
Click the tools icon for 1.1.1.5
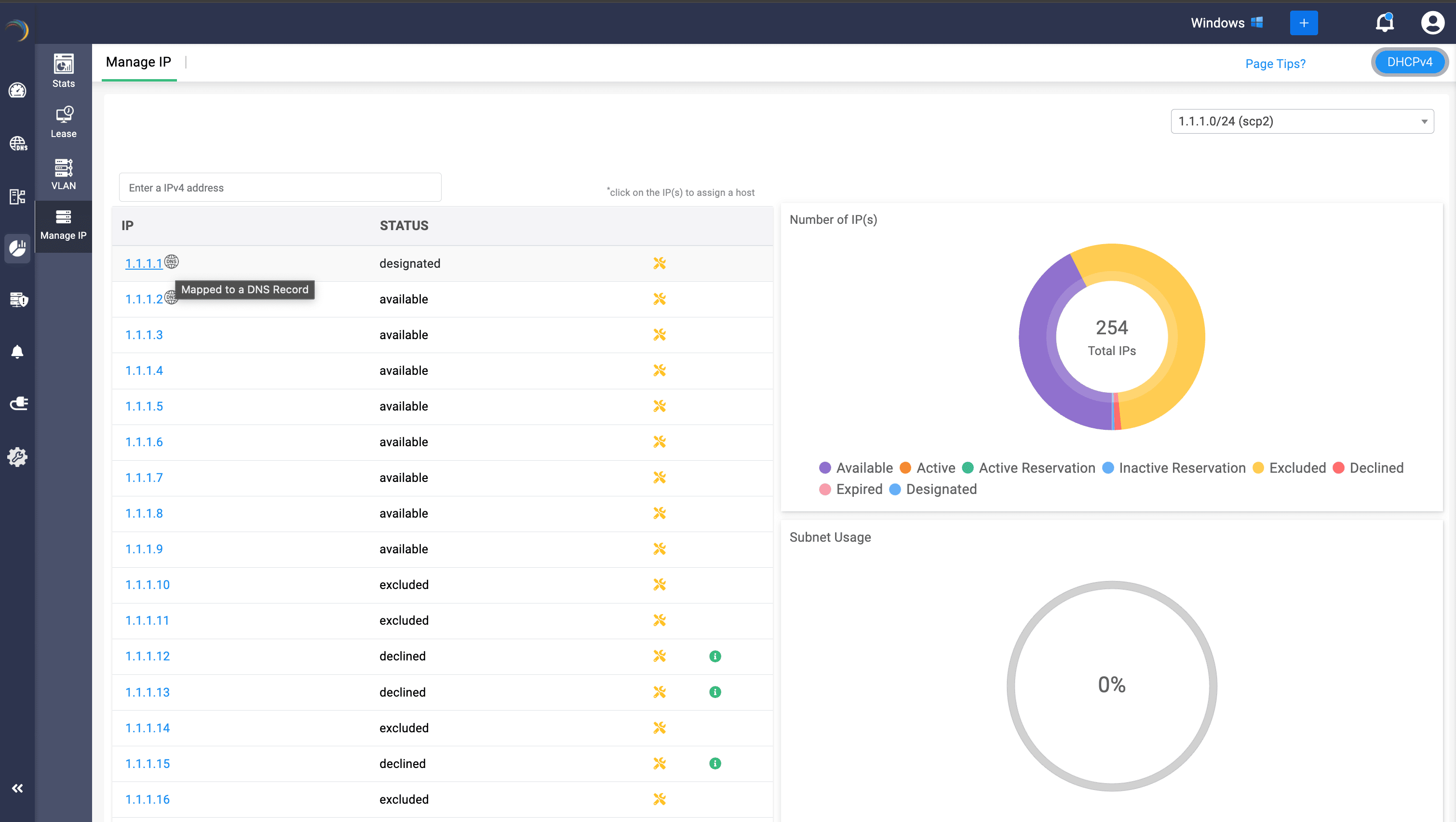tap(659, 406)
